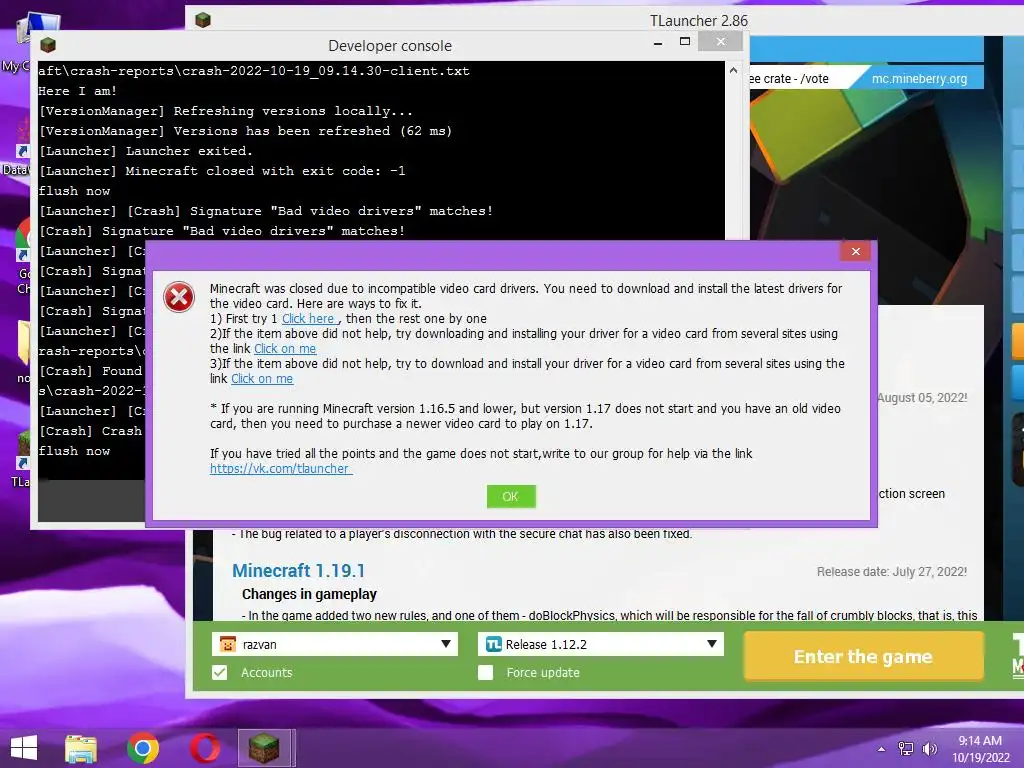Click the crash-2022-10-19 report filename line
Image resolution: width=1024 pixels, height=768 pixels.
click(x=254, y=71)
